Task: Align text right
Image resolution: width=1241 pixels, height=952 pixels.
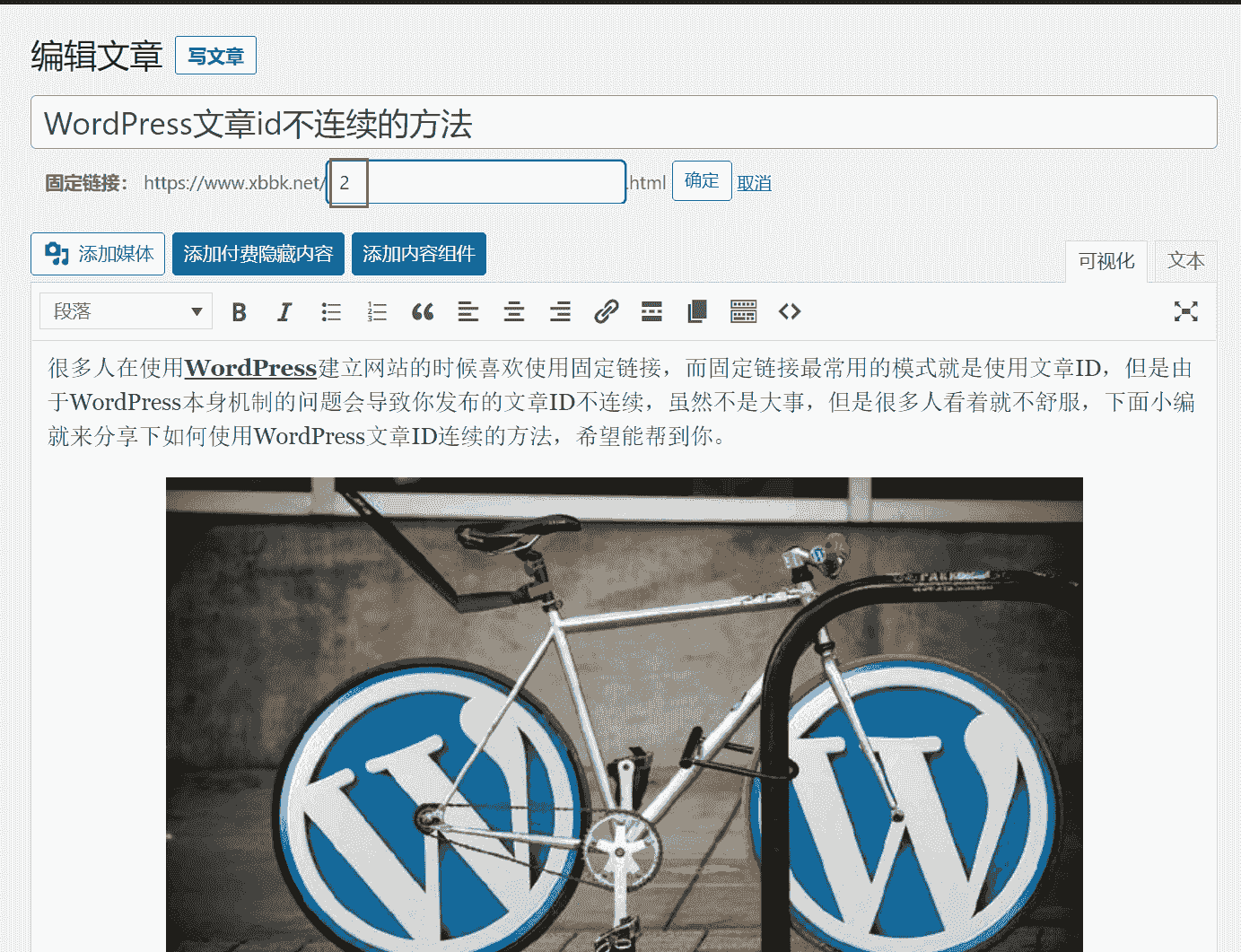Action: pos(560,311)
